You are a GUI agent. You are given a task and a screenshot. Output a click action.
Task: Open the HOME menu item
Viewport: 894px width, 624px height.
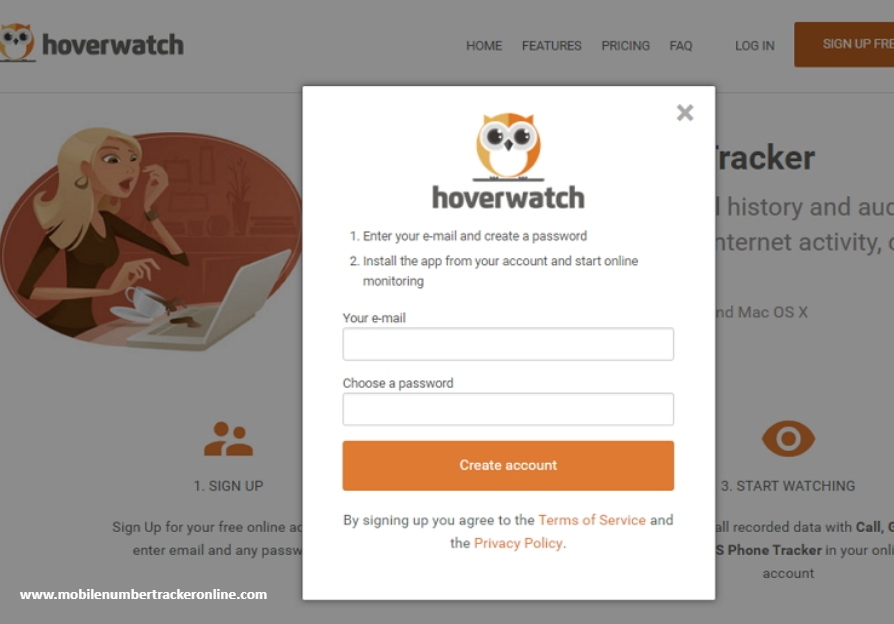484,46
